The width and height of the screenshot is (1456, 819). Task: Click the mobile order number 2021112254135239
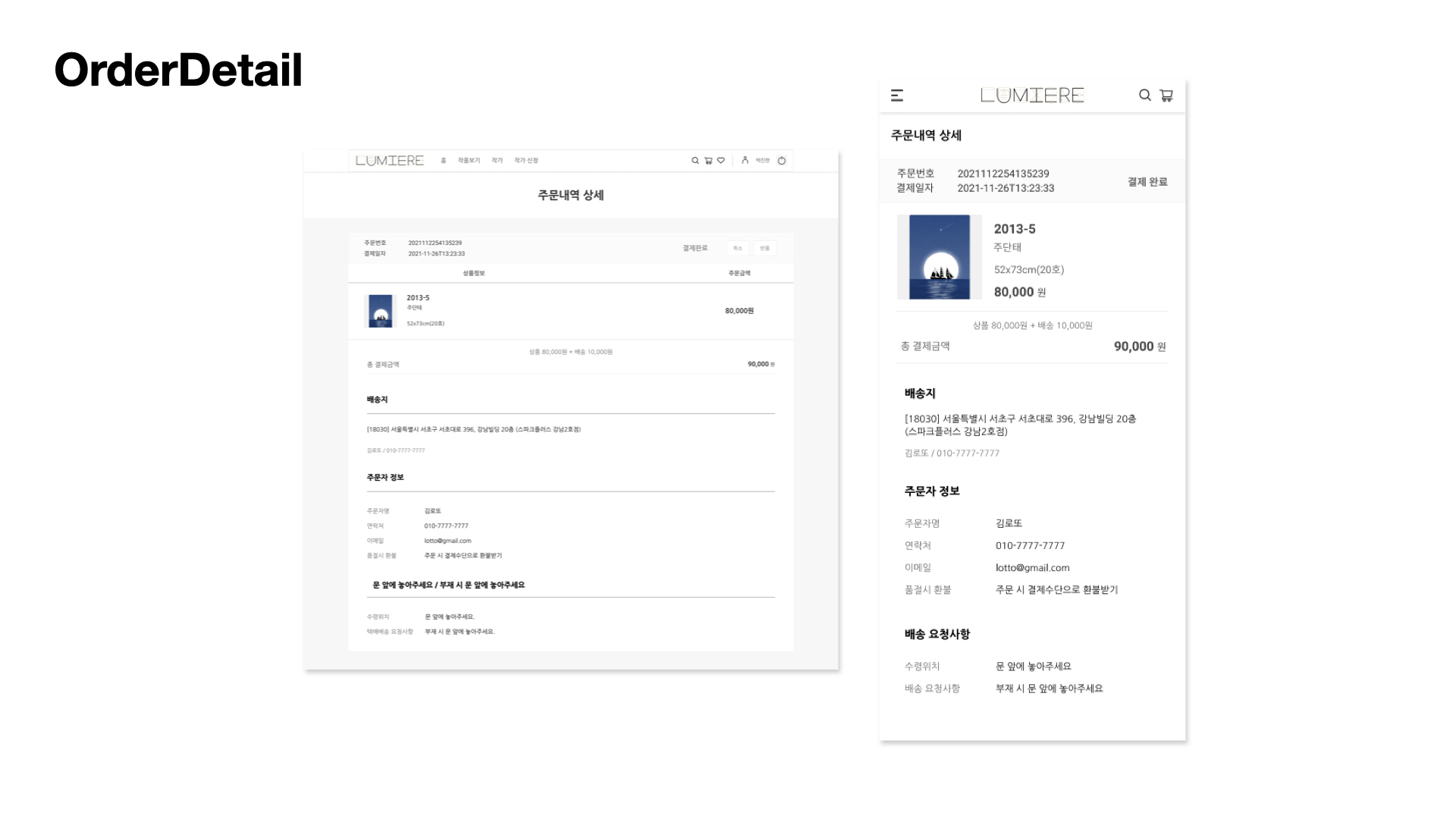[1003, 174]
